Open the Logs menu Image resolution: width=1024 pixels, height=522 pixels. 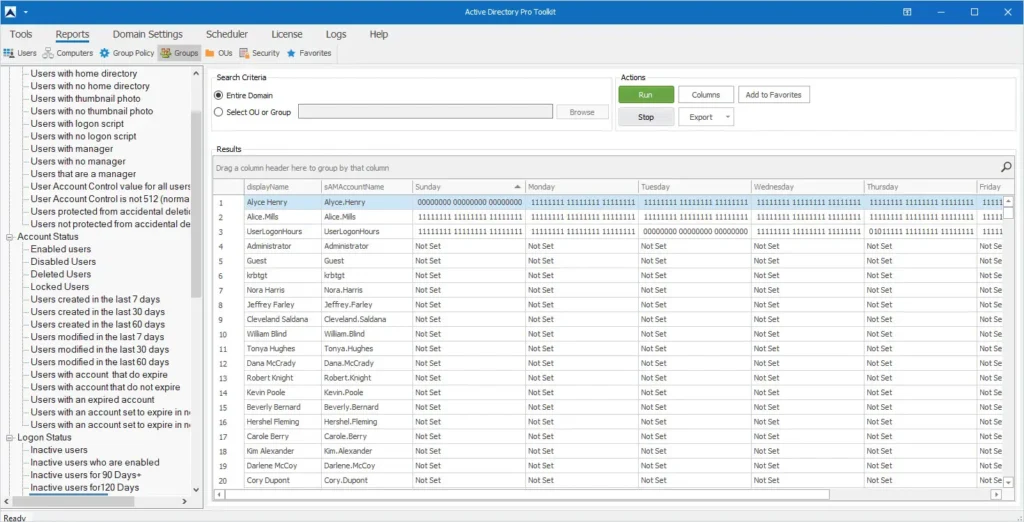[x=336, y=34]
